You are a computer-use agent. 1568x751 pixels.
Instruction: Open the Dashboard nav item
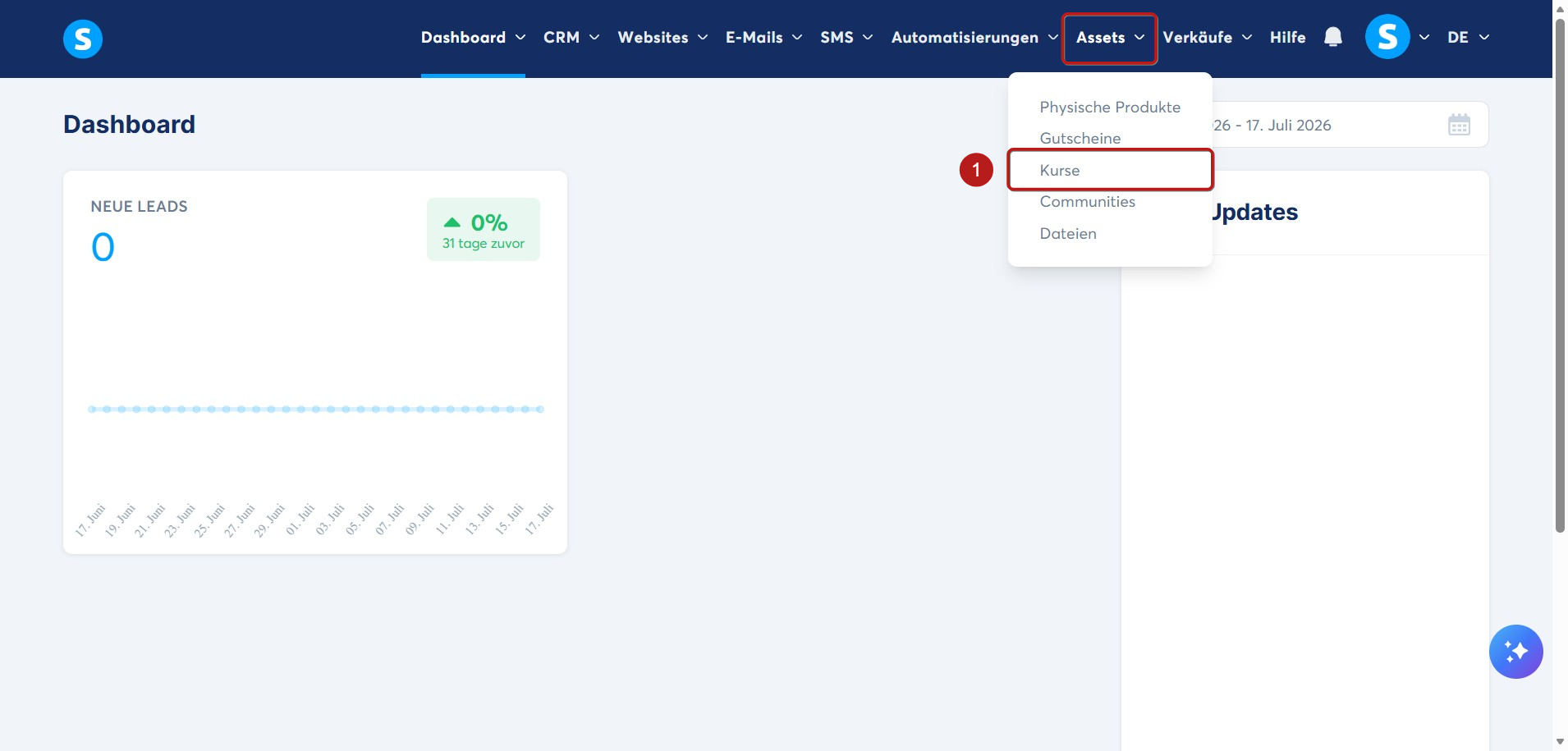463,37
